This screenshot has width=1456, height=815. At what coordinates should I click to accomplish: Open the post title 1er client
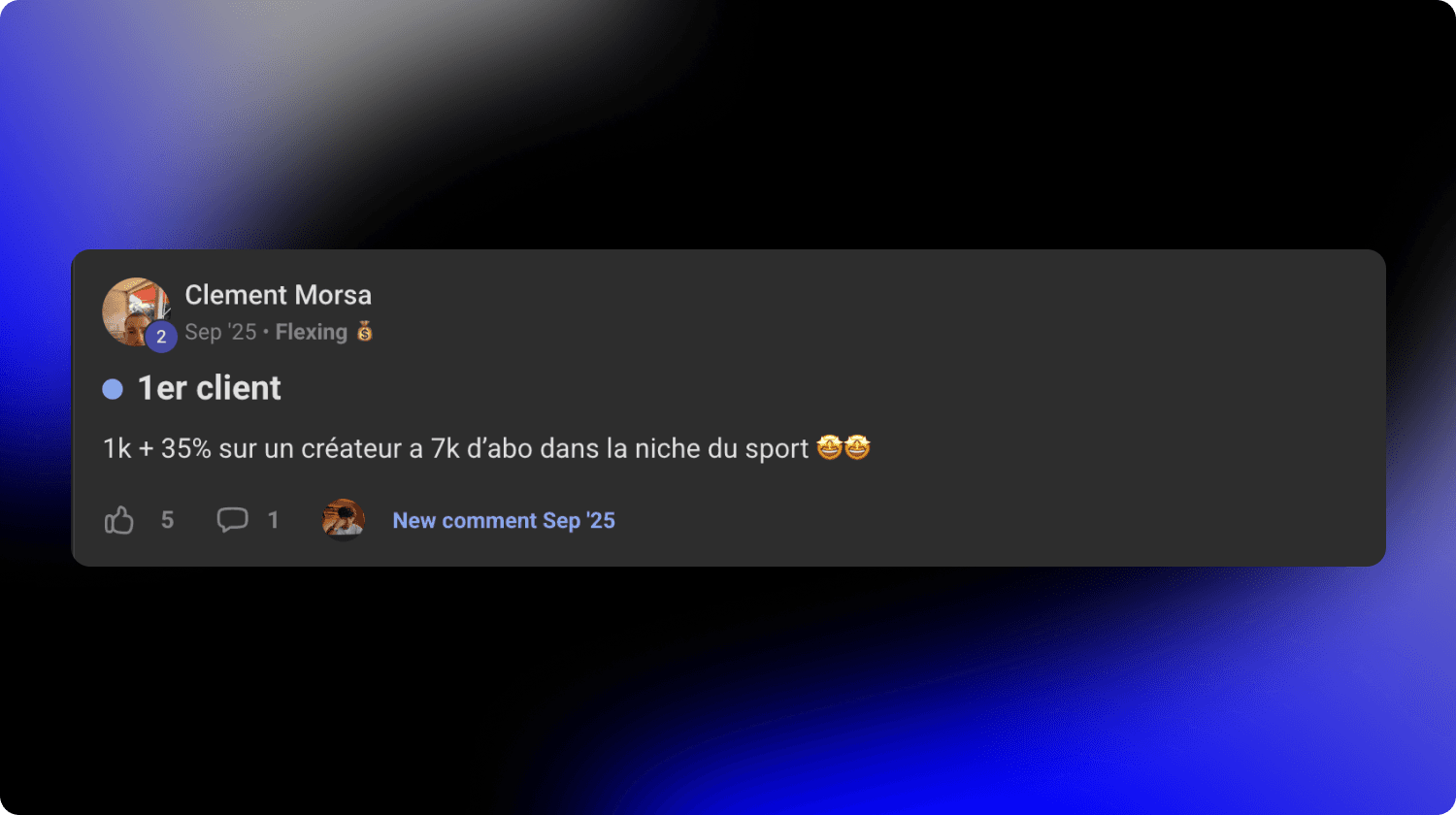210,388
